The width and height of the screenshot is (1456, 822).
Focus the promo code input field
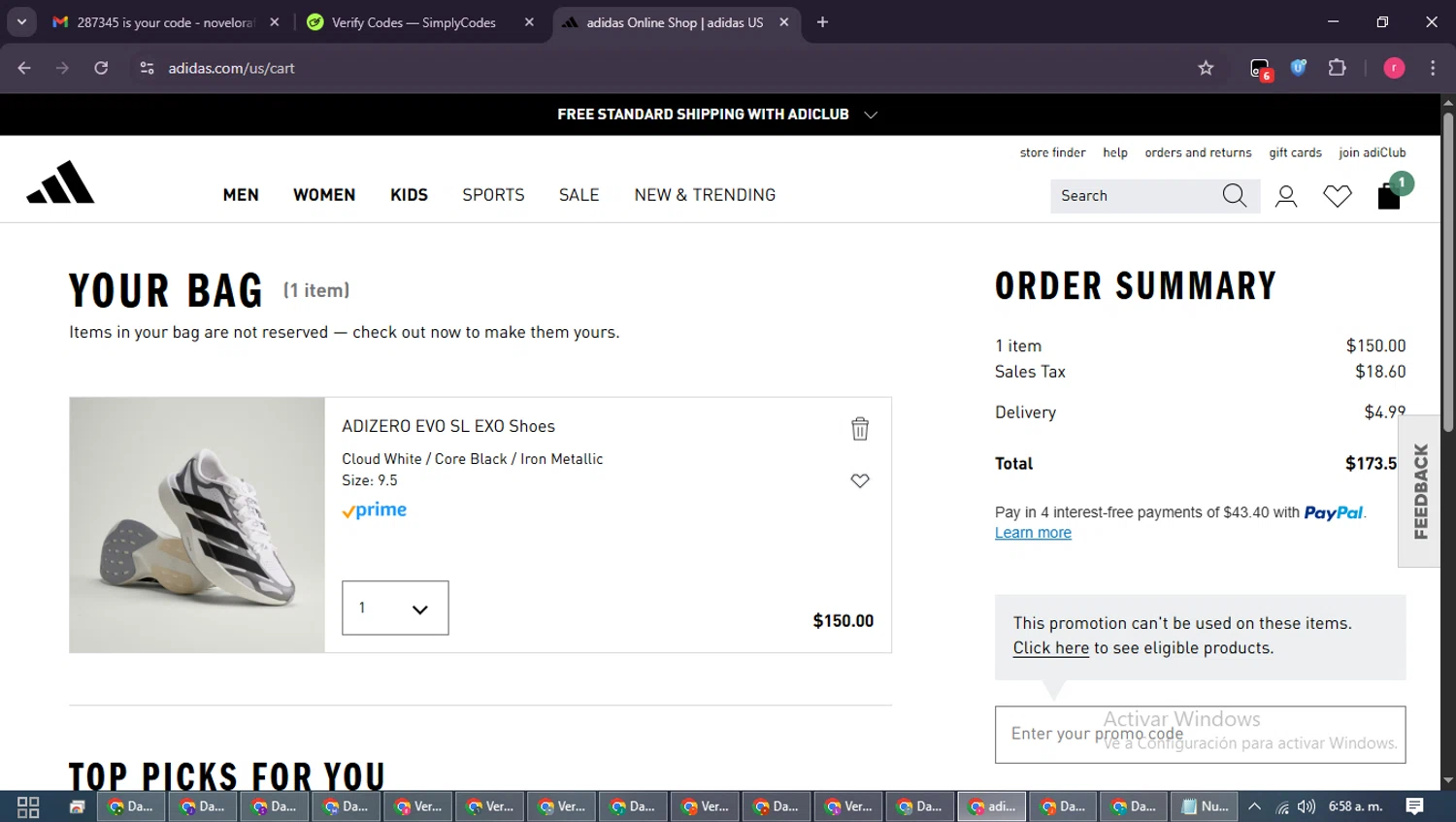tap(1200, 735)
